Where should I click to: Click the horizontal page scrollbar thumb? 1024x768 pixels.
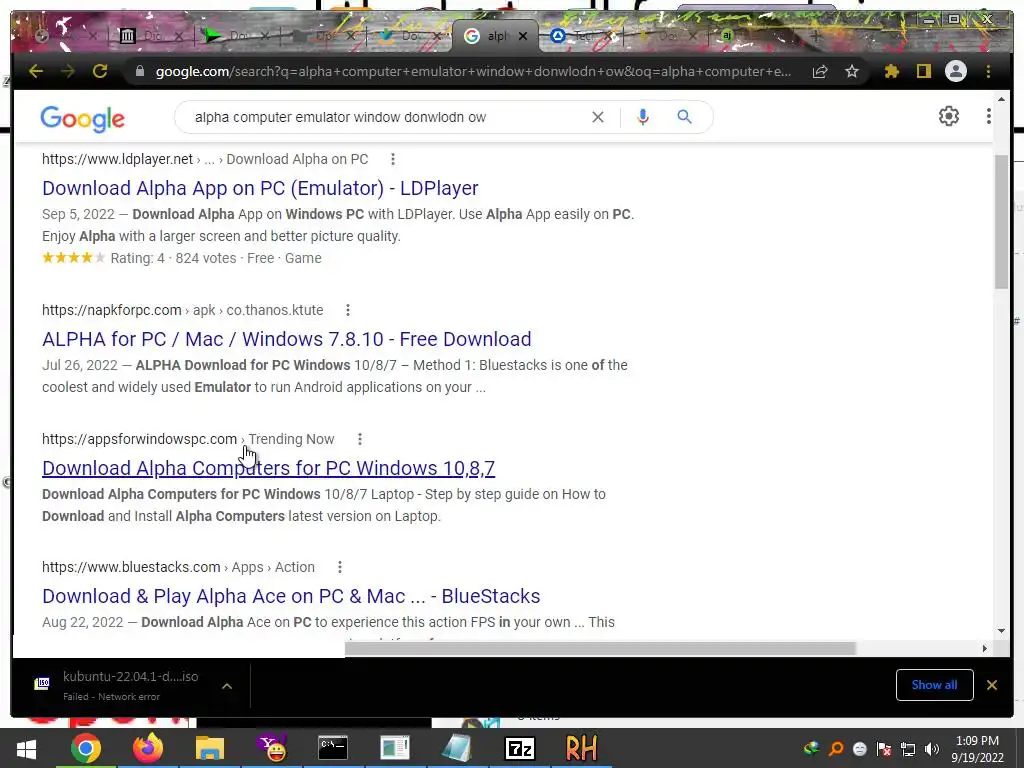[x=600, y=648]
